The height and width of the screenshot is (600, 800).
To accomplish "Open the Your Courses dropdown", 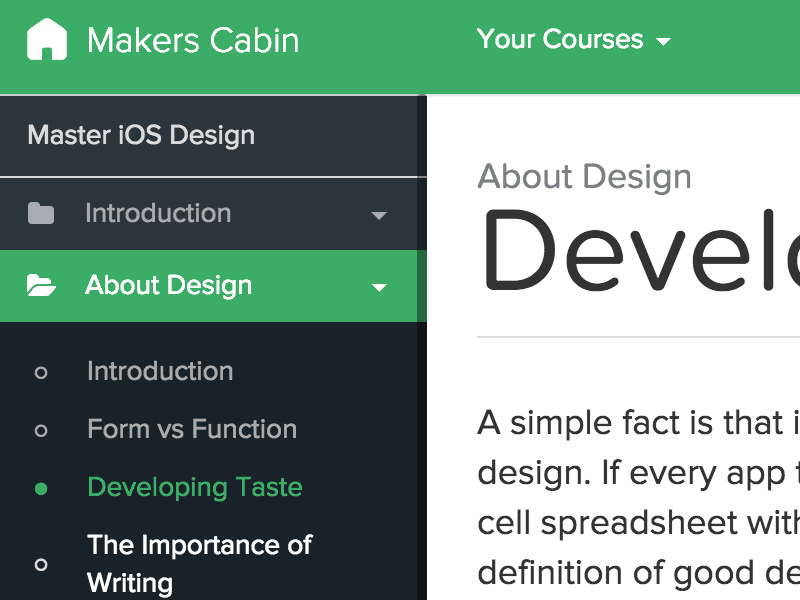I will (560, 40).
